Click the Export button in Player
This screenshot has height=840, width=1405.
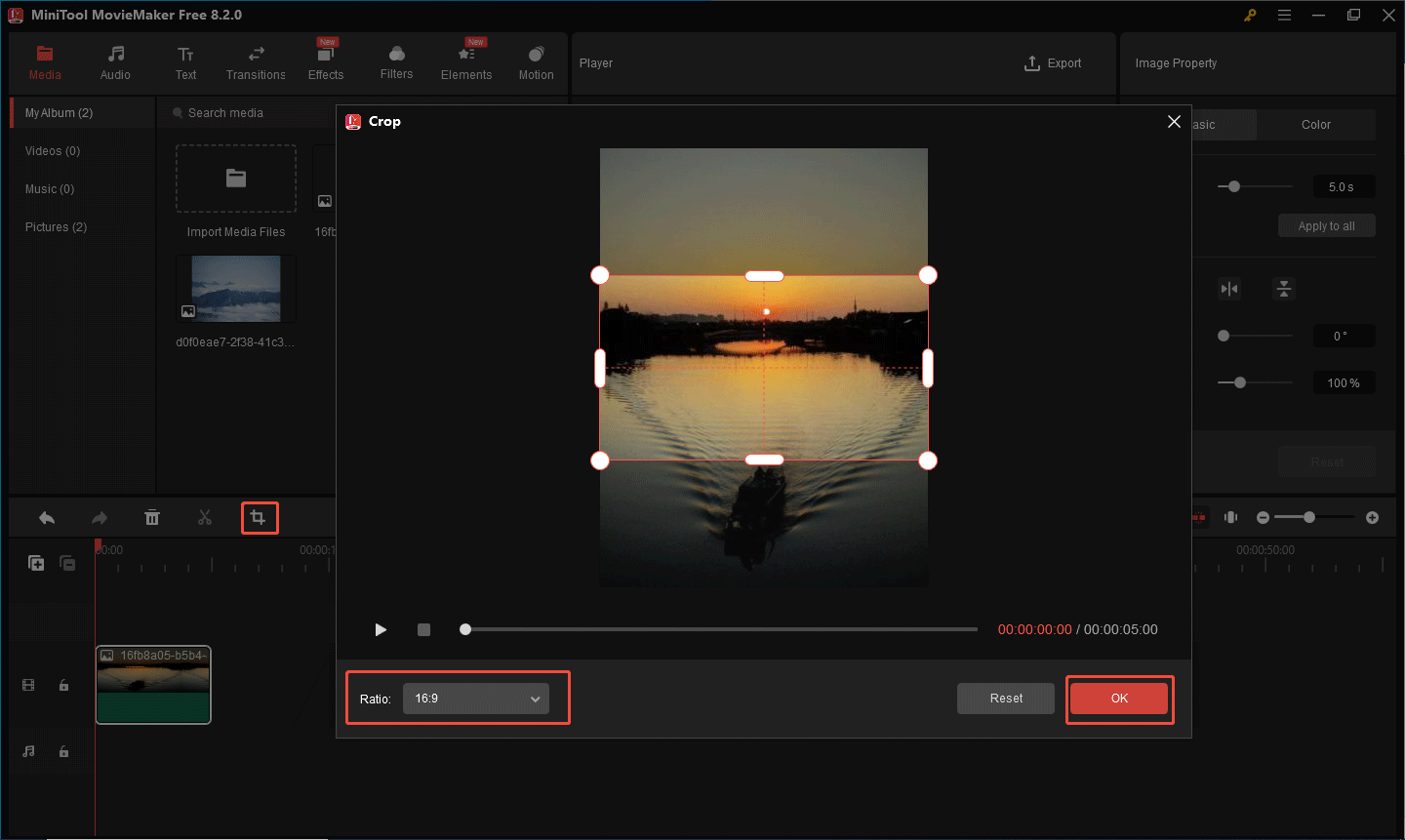(1053, 63)
